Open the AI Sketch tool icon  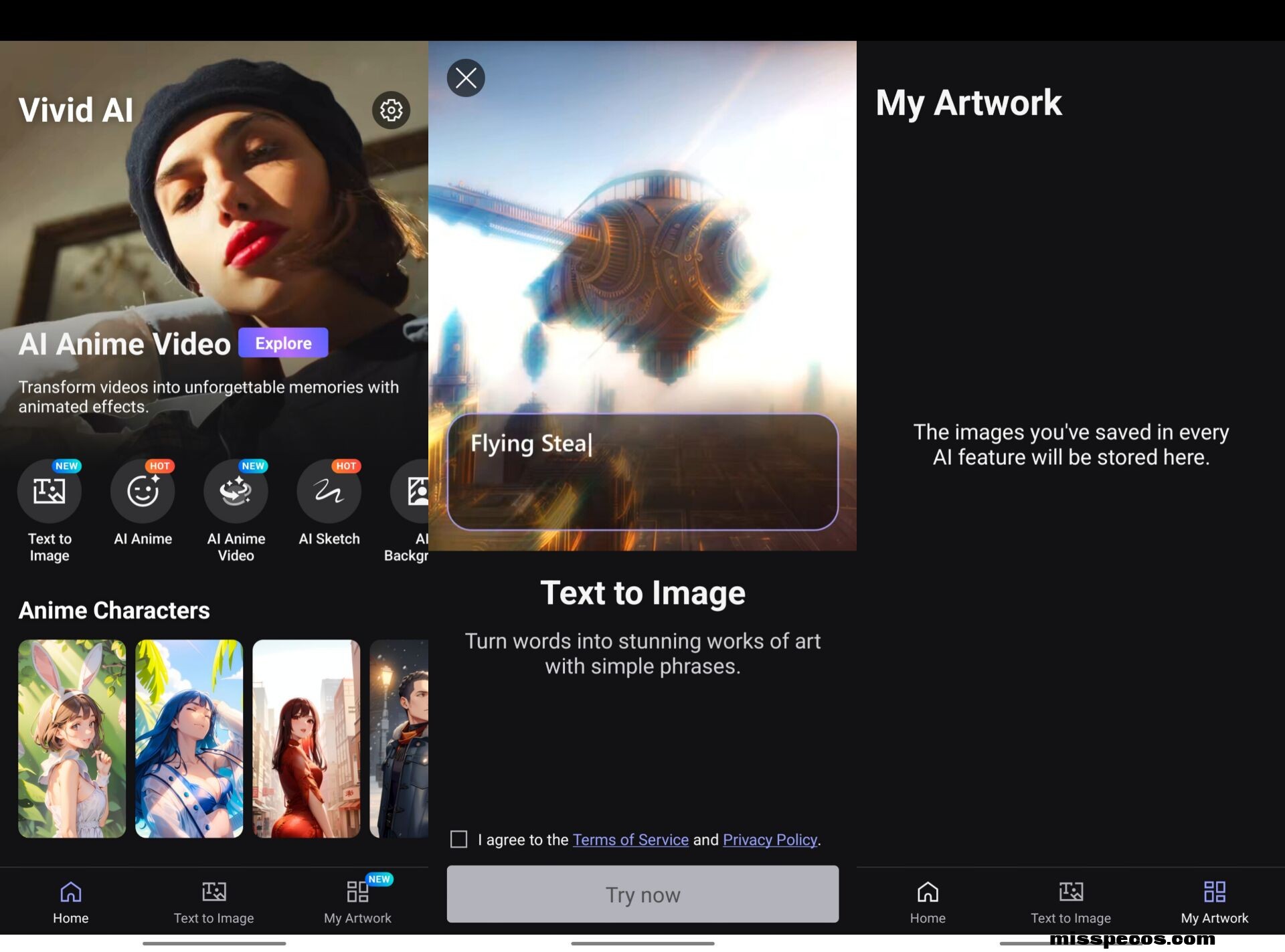pyautogui.click(x=329, y=492)
